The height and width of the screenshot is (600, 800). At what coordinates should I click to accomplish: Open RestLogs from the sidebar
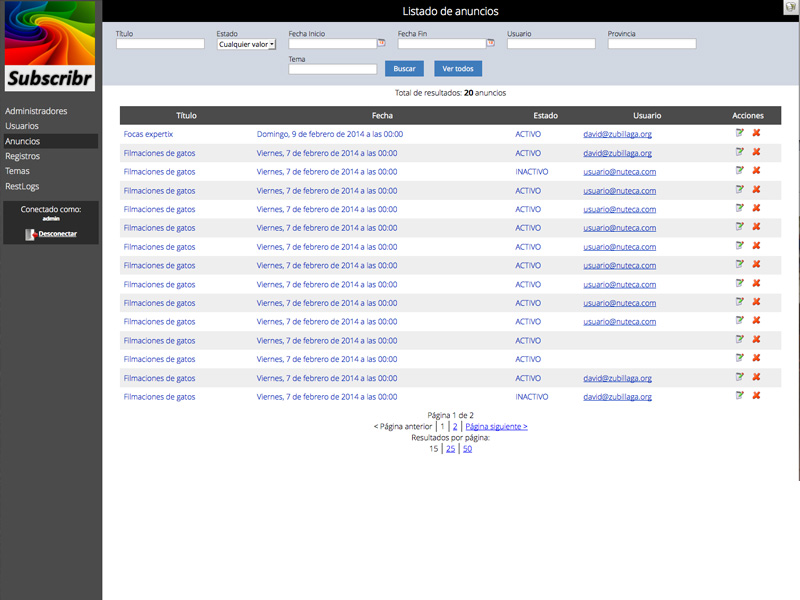click(22, 186)
